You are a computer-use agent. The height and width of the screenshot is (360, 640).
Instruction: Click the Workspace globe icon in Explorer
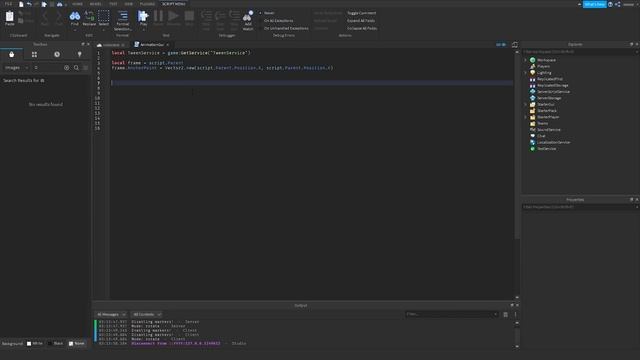(532, 60)
